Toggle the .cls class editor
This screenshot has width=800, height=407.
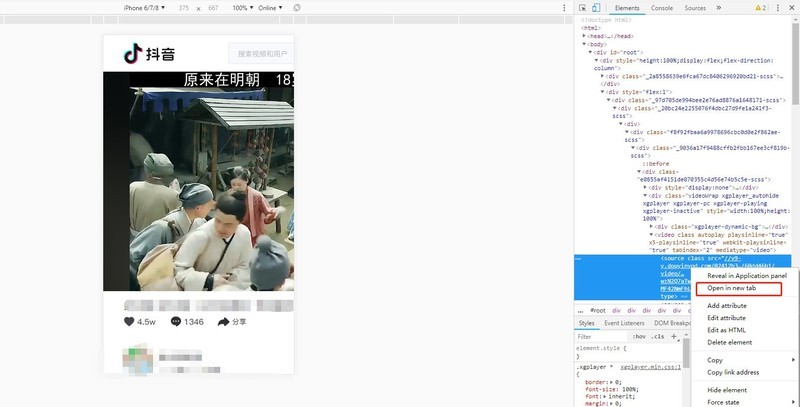[658, 337]
